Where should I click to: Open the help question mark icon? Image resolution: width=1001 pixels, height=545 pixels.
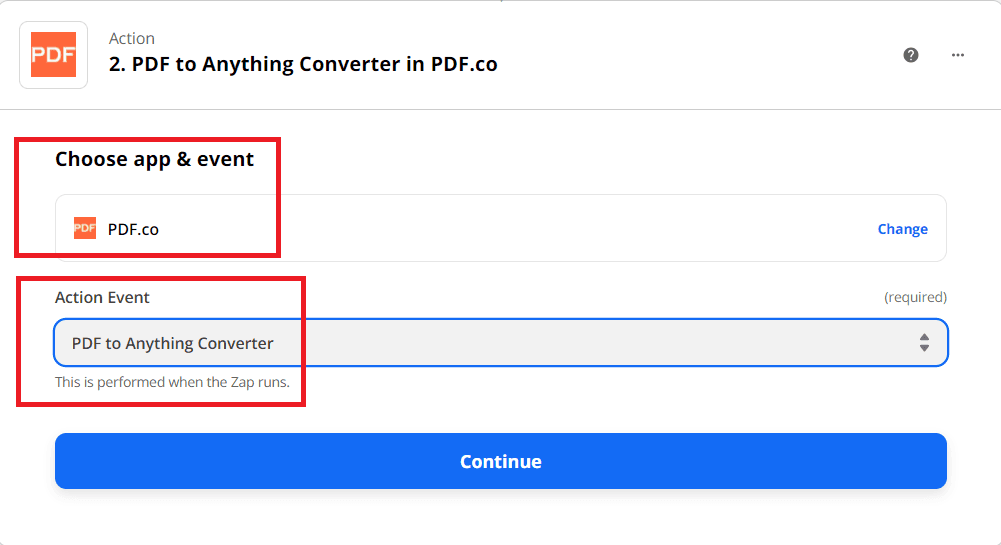(911, 55)
